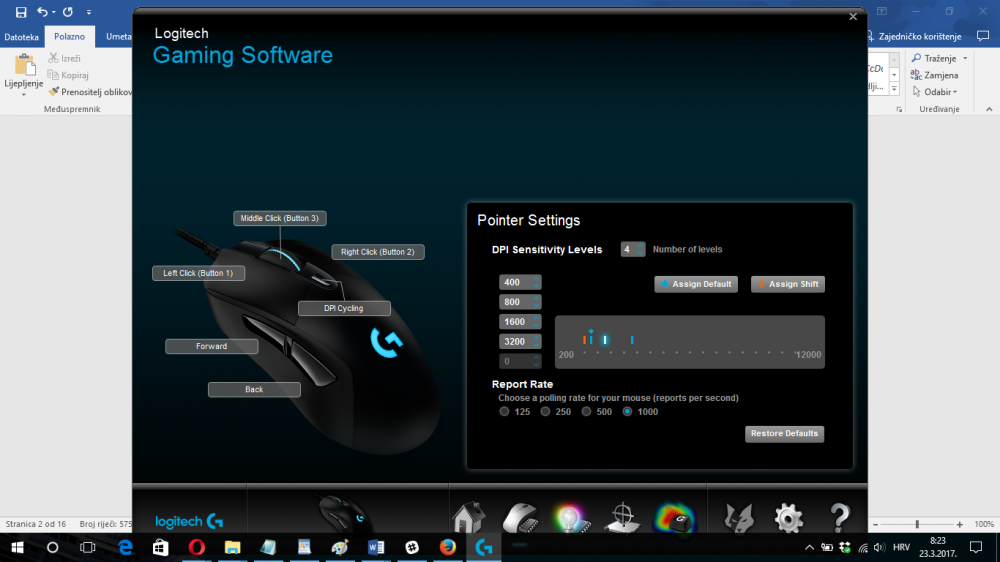The image size is (1000, 562).
Task: Open Opera browser from taskbar
Action: [x=196, y=547]
